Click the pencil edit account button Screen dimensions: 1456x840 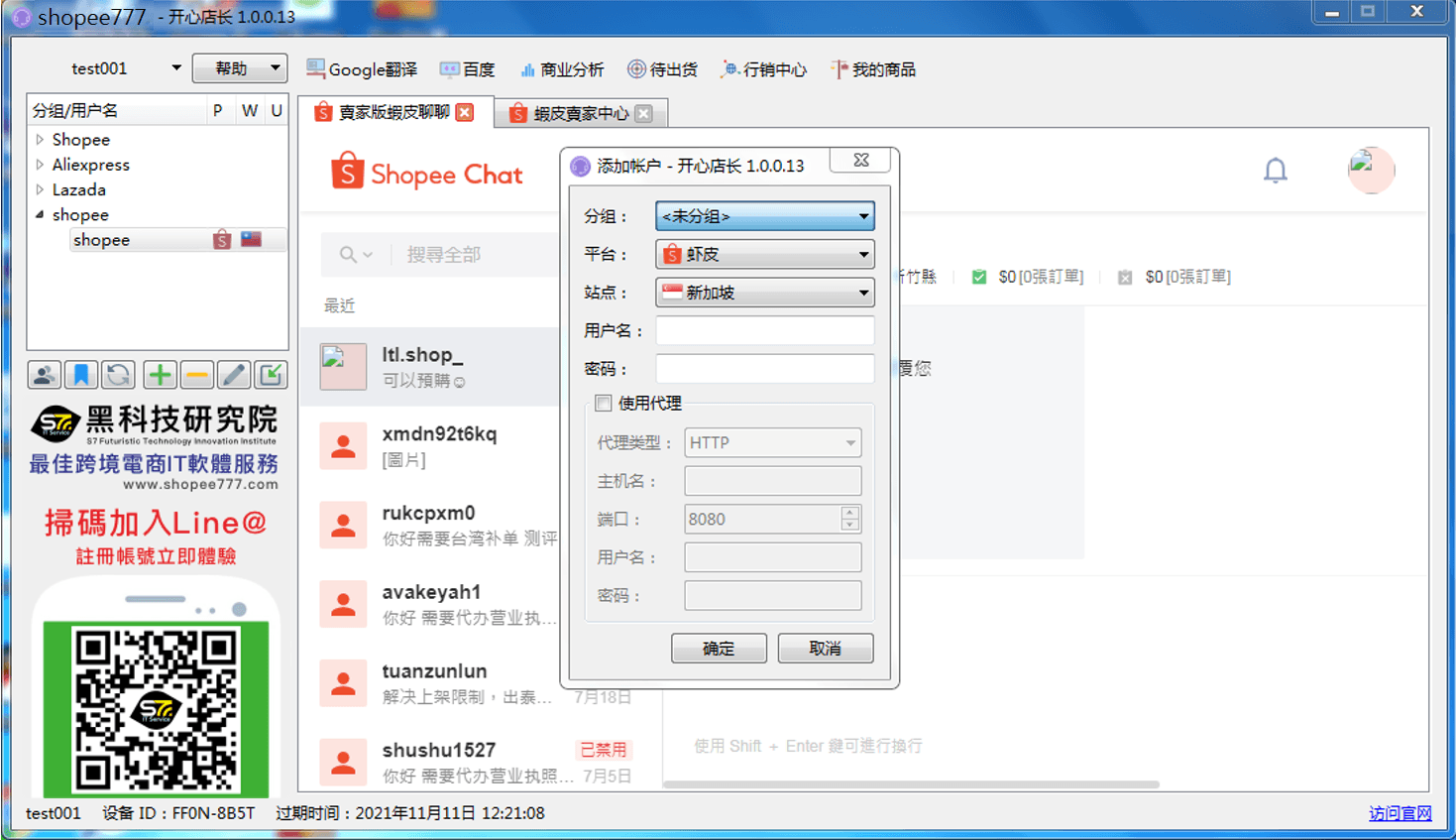coord(233,375)
